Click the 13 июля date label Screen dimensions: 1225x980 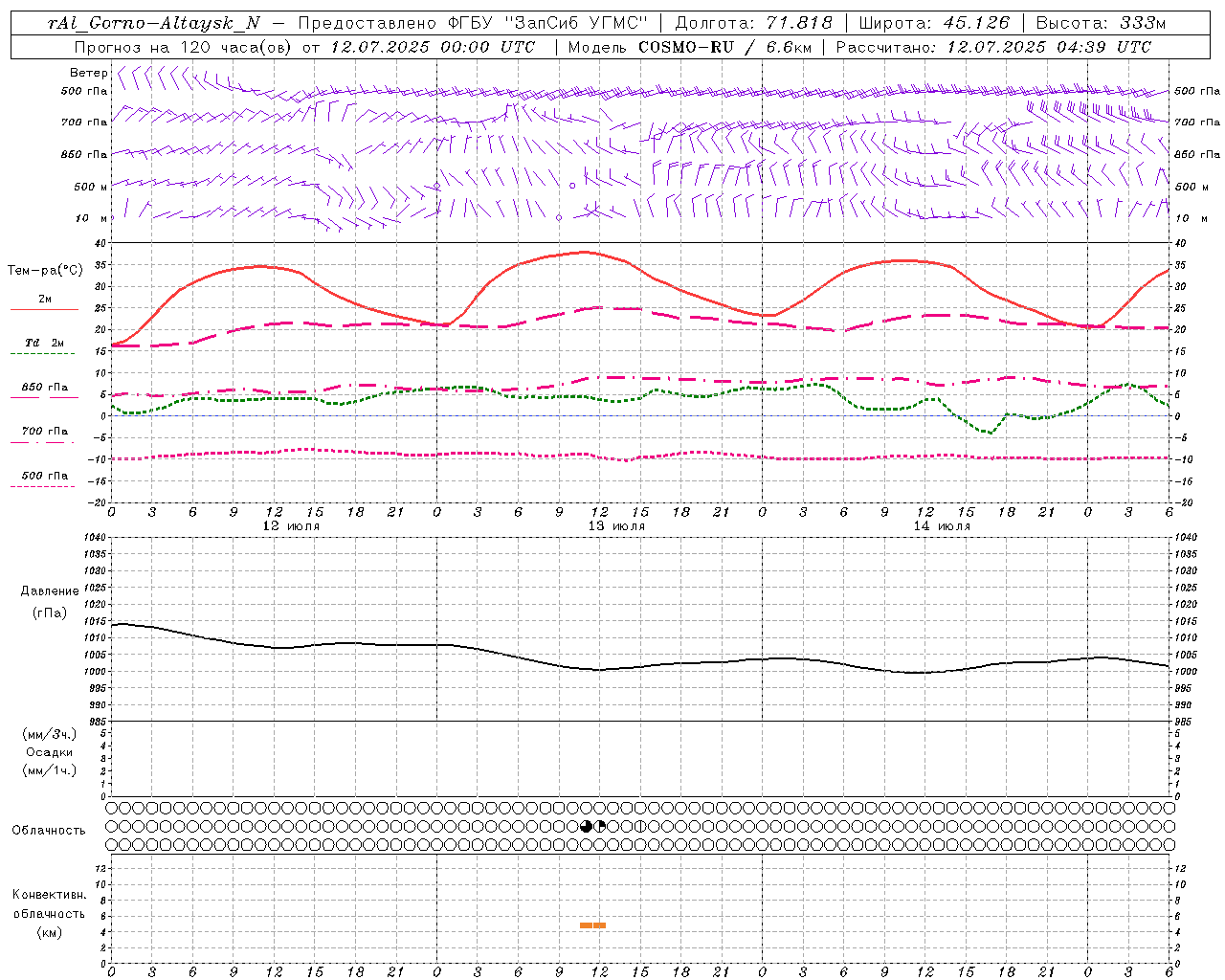616,526
